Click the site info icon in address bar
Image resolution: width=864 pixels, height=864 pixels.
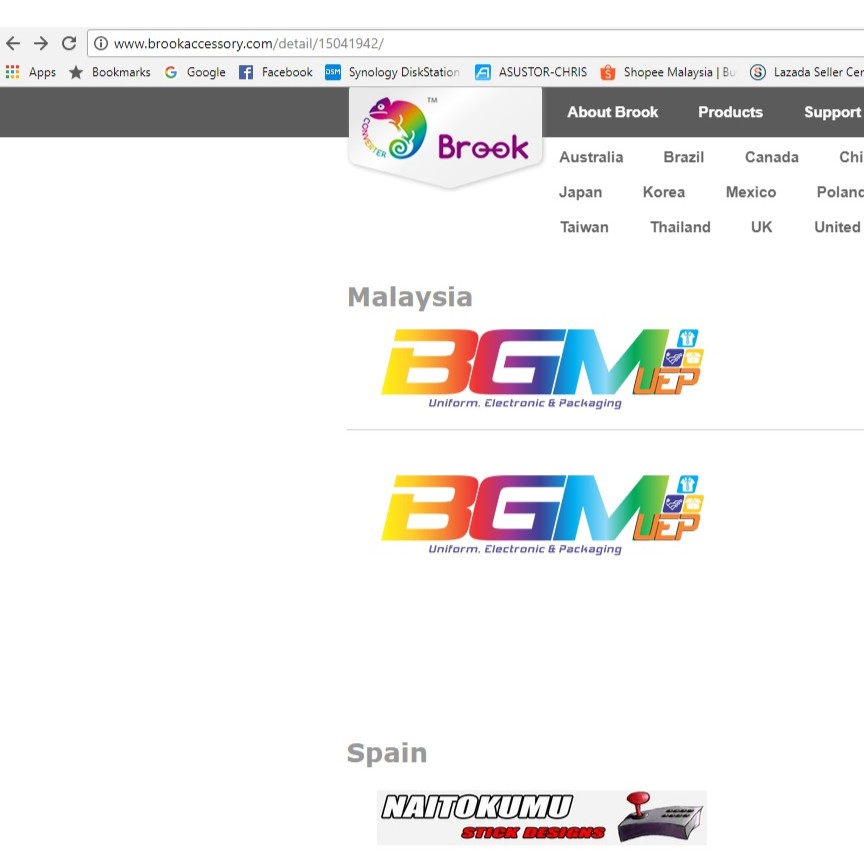101,44
